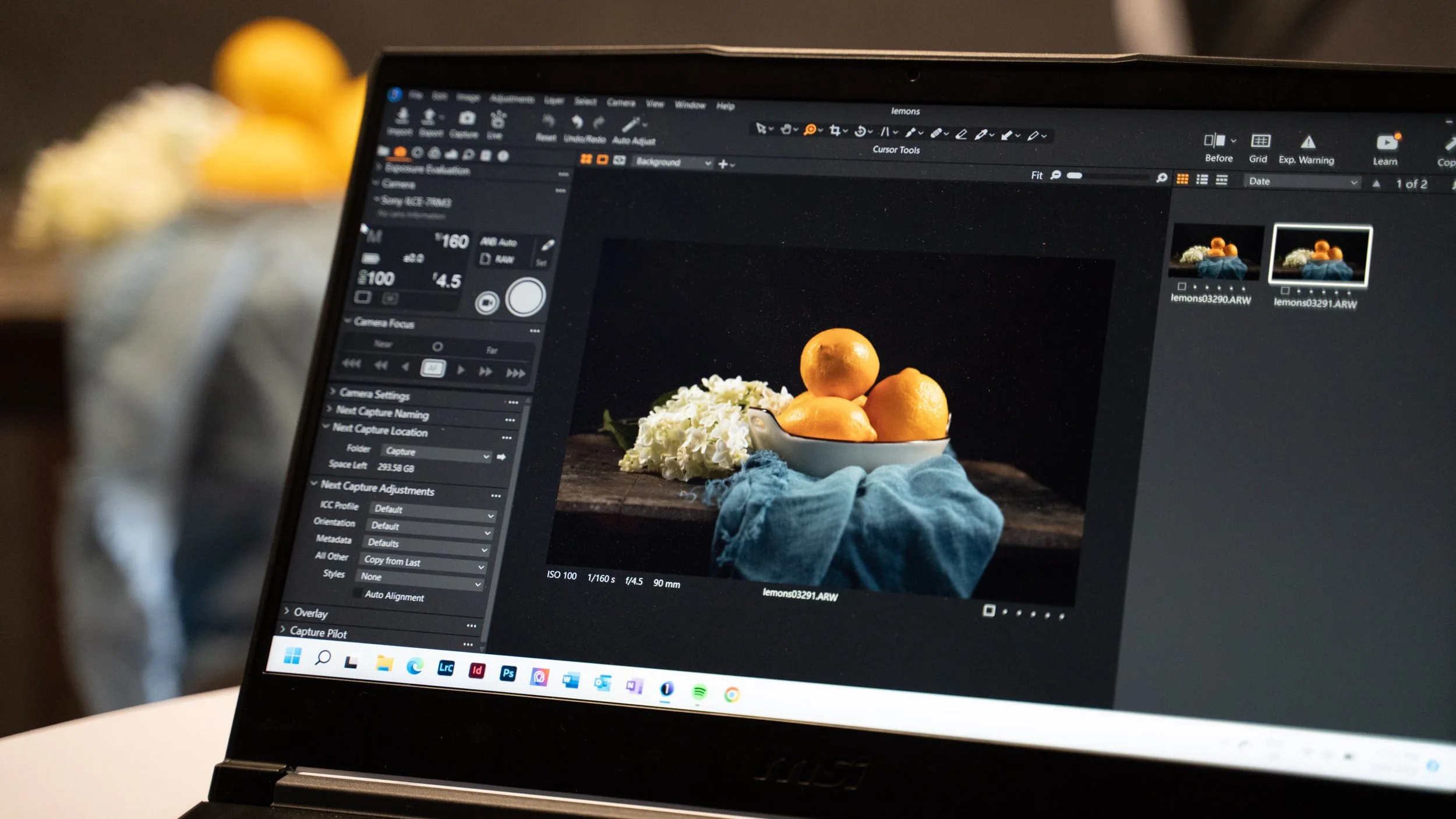Screen dimensions: 1456x819
Task: Switch browser to orange grid thumbnail view
Action: coord(1182,179)
